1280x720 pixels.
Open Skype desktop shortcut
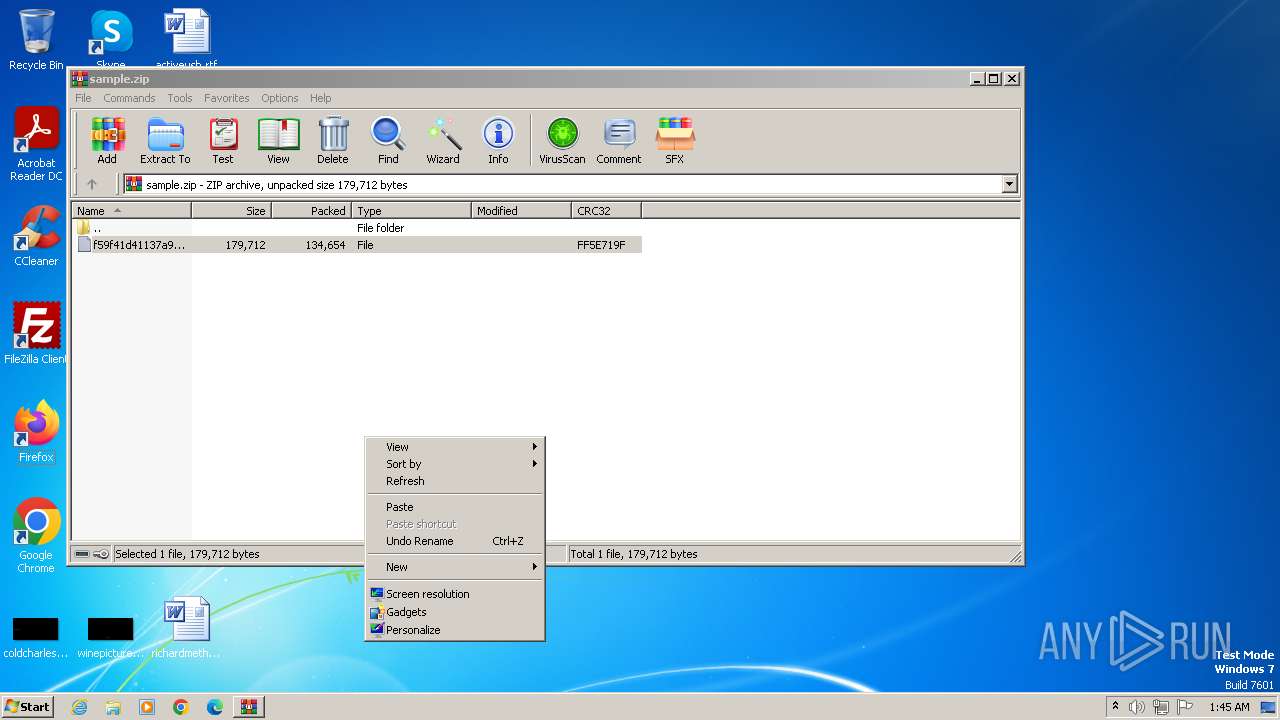[x=110, y=40]
